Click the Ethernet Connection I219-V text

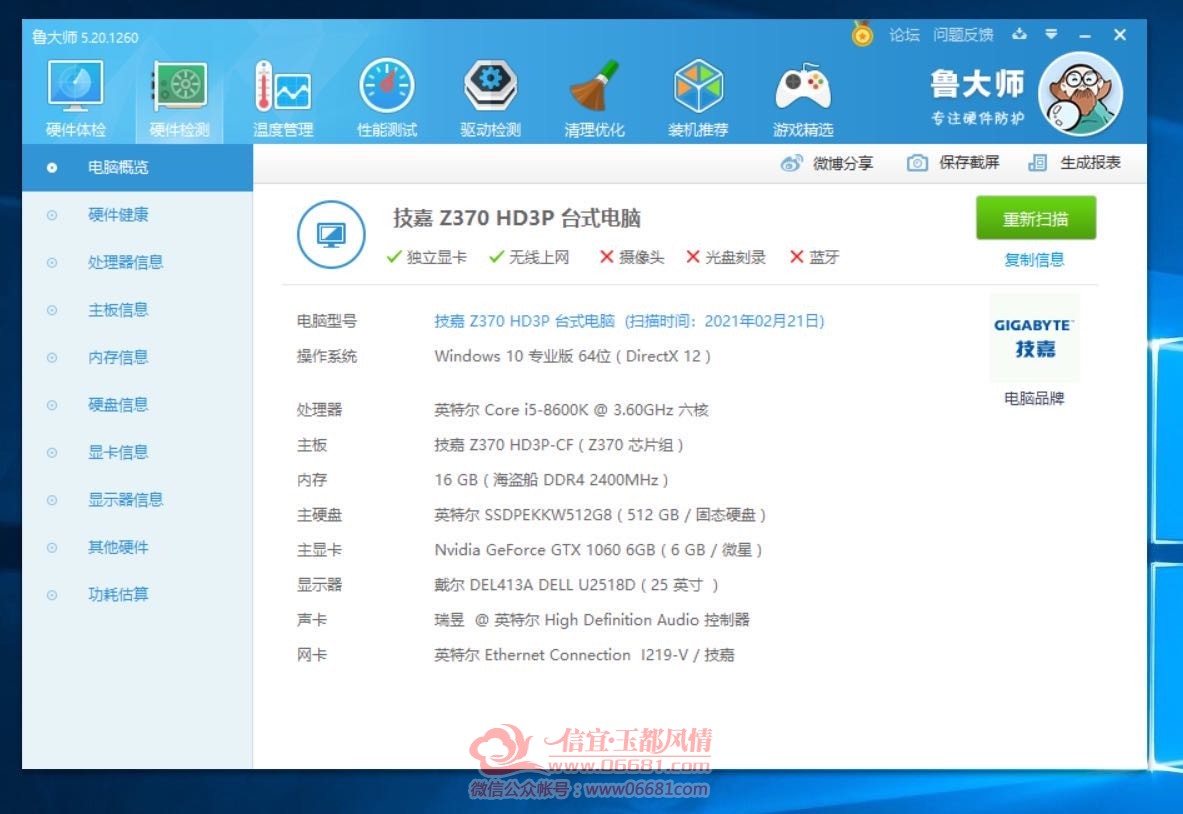pos(584,655)
